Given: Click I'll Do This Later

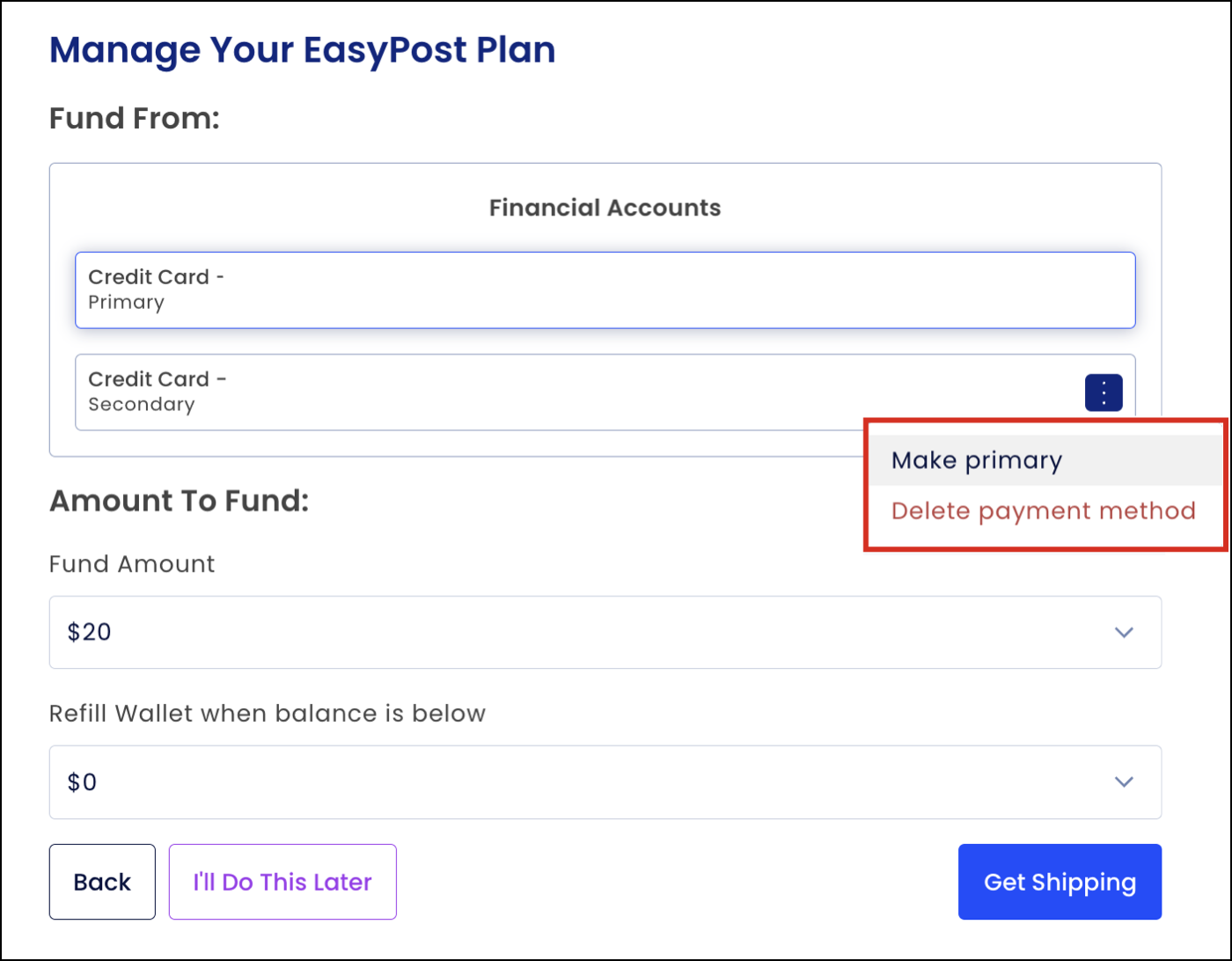Looking at the screenshot, I should 282,881.
